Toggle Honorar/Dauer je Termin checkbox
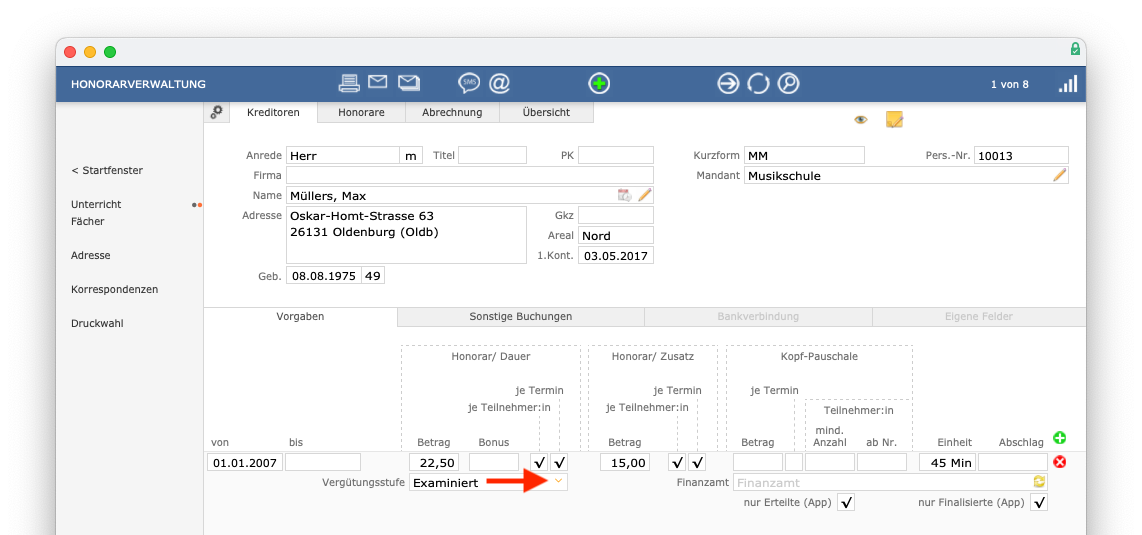Image resolution: width=1142 pixels, height=535 pixels. pos(559,462)
